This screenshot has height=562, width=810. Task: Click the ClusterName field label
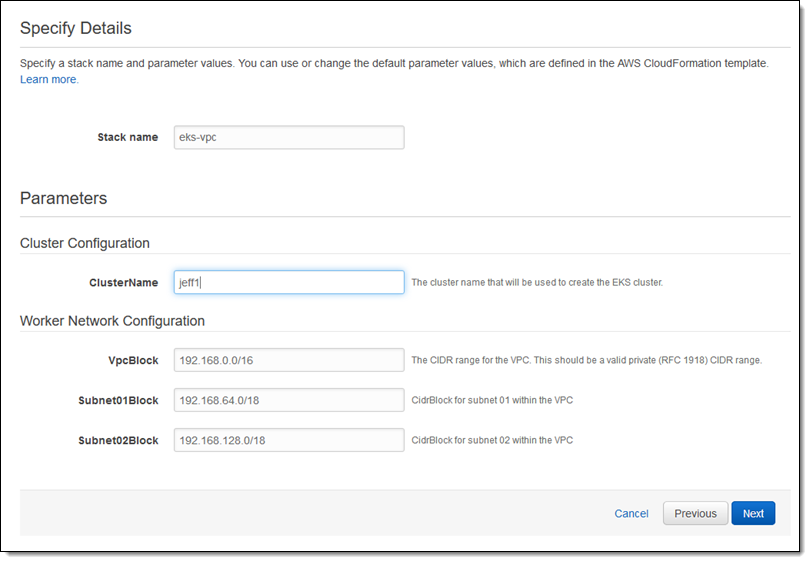point(123,282)
